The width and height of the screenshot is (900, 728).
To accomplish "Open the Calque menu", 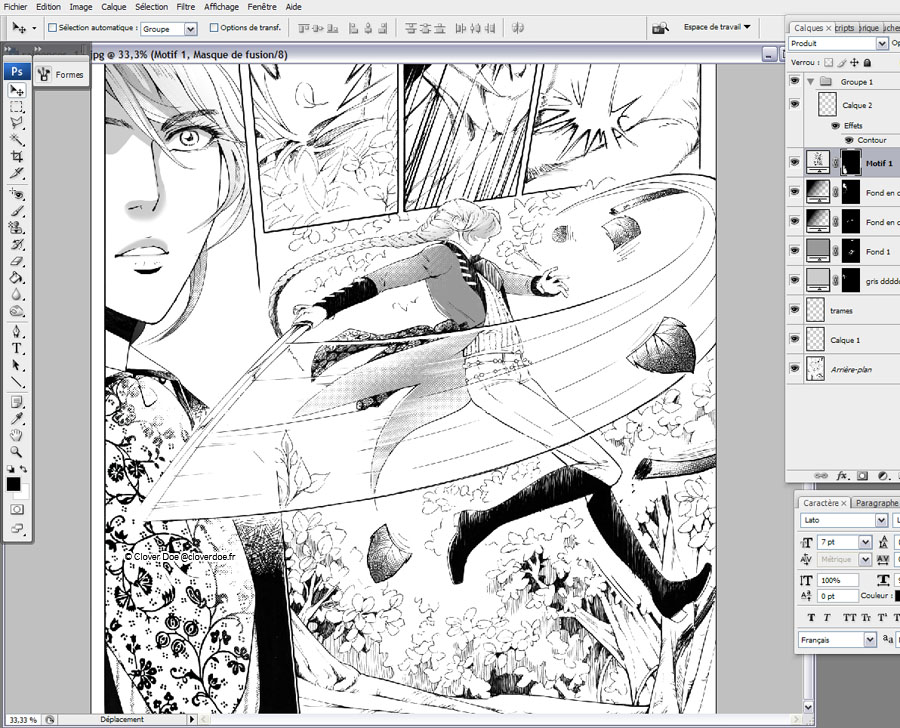I will [114, 7].
